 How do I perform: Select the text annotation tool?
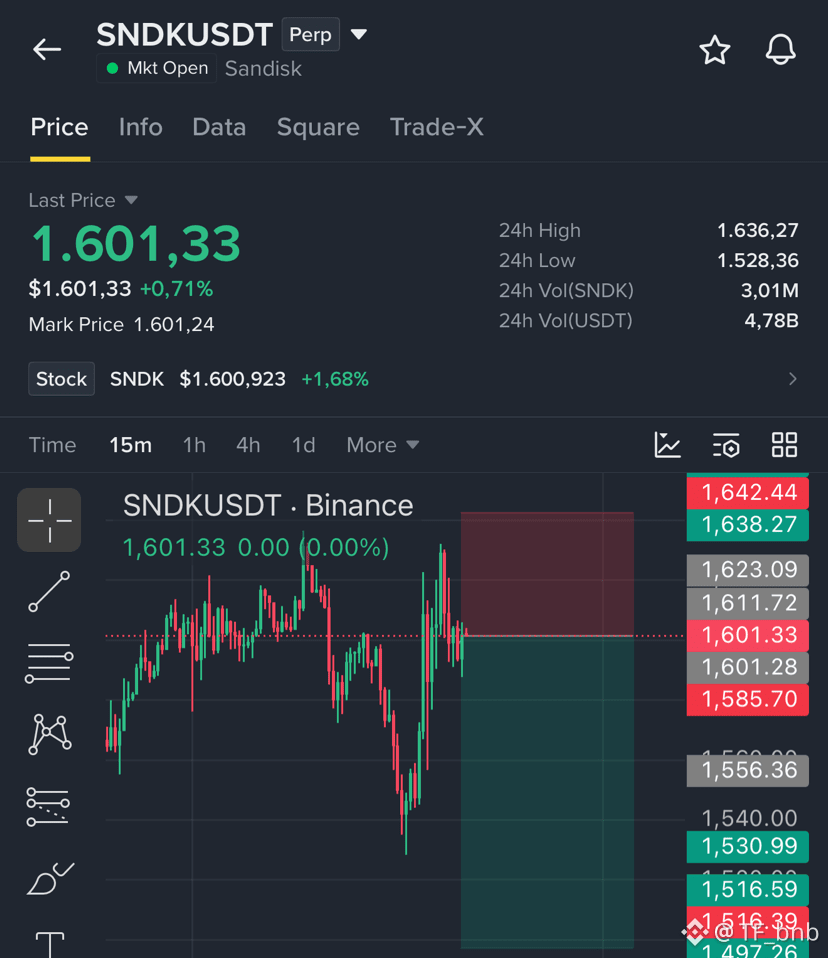[49, 945]
